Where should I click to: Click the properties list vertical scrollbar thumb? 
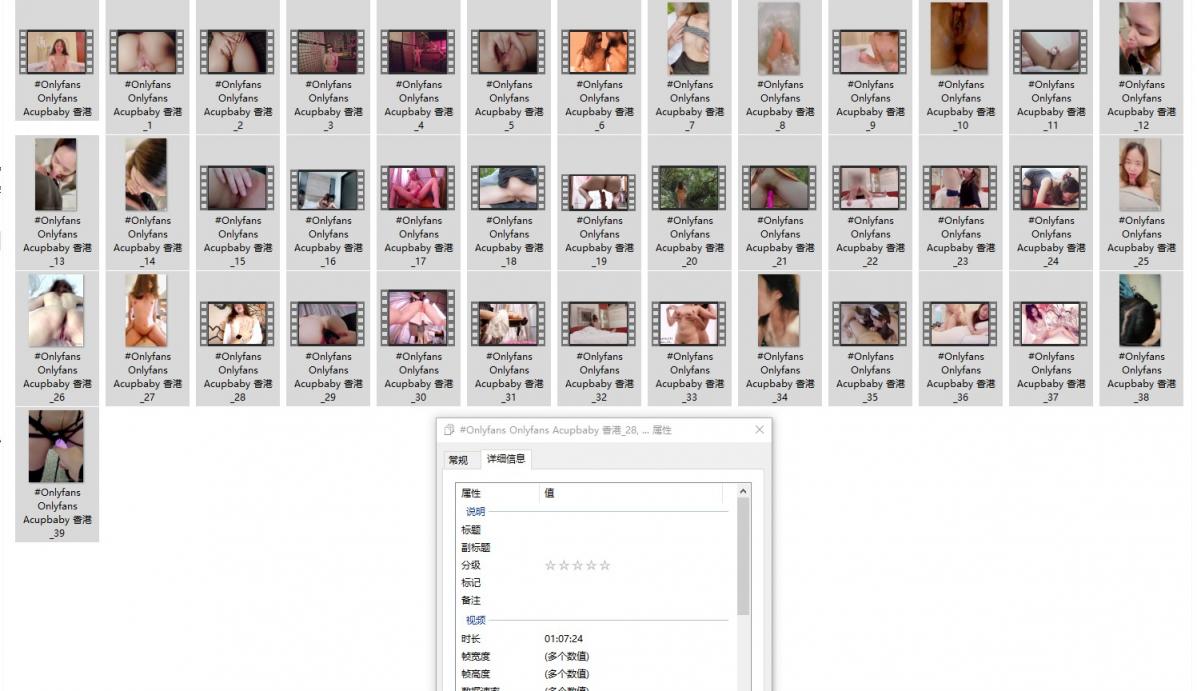[743, 555]
